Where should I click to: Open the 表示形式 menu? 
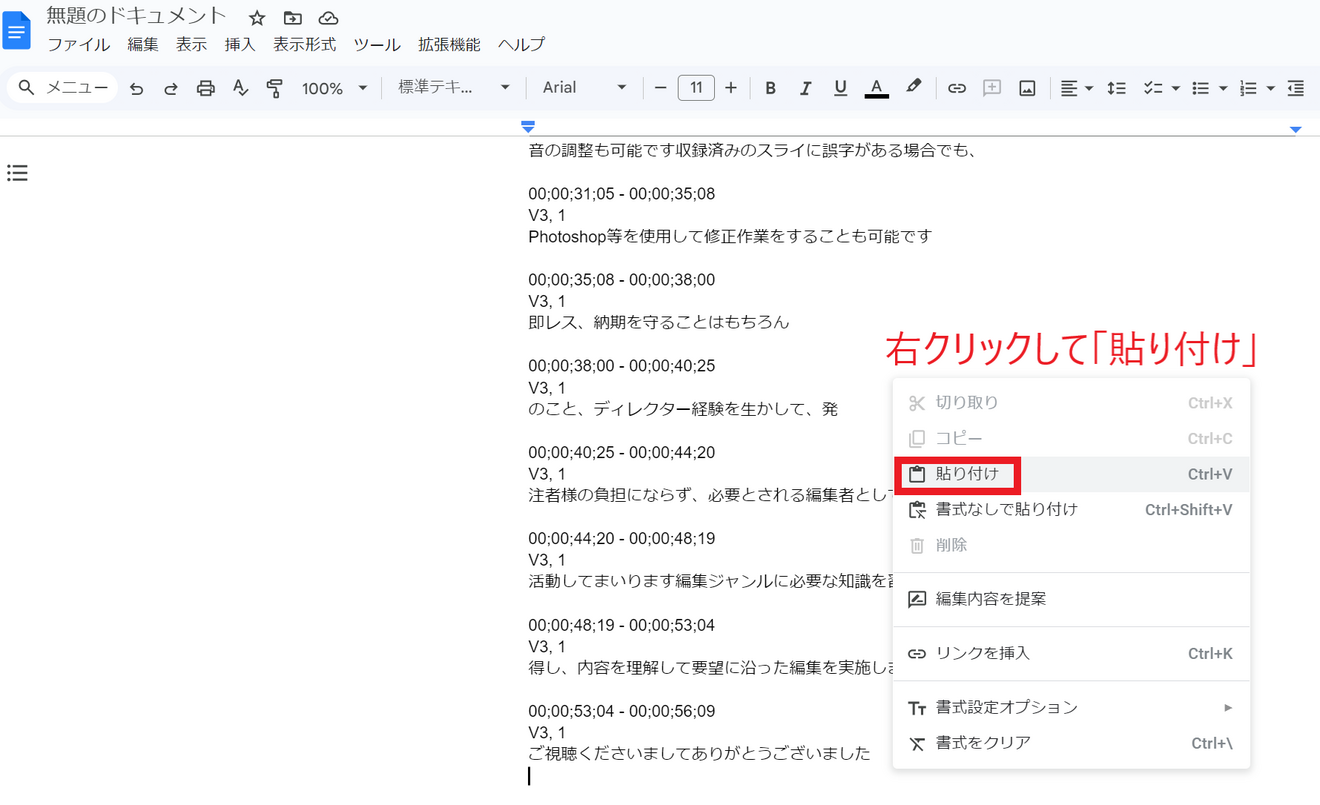(305, 45)
